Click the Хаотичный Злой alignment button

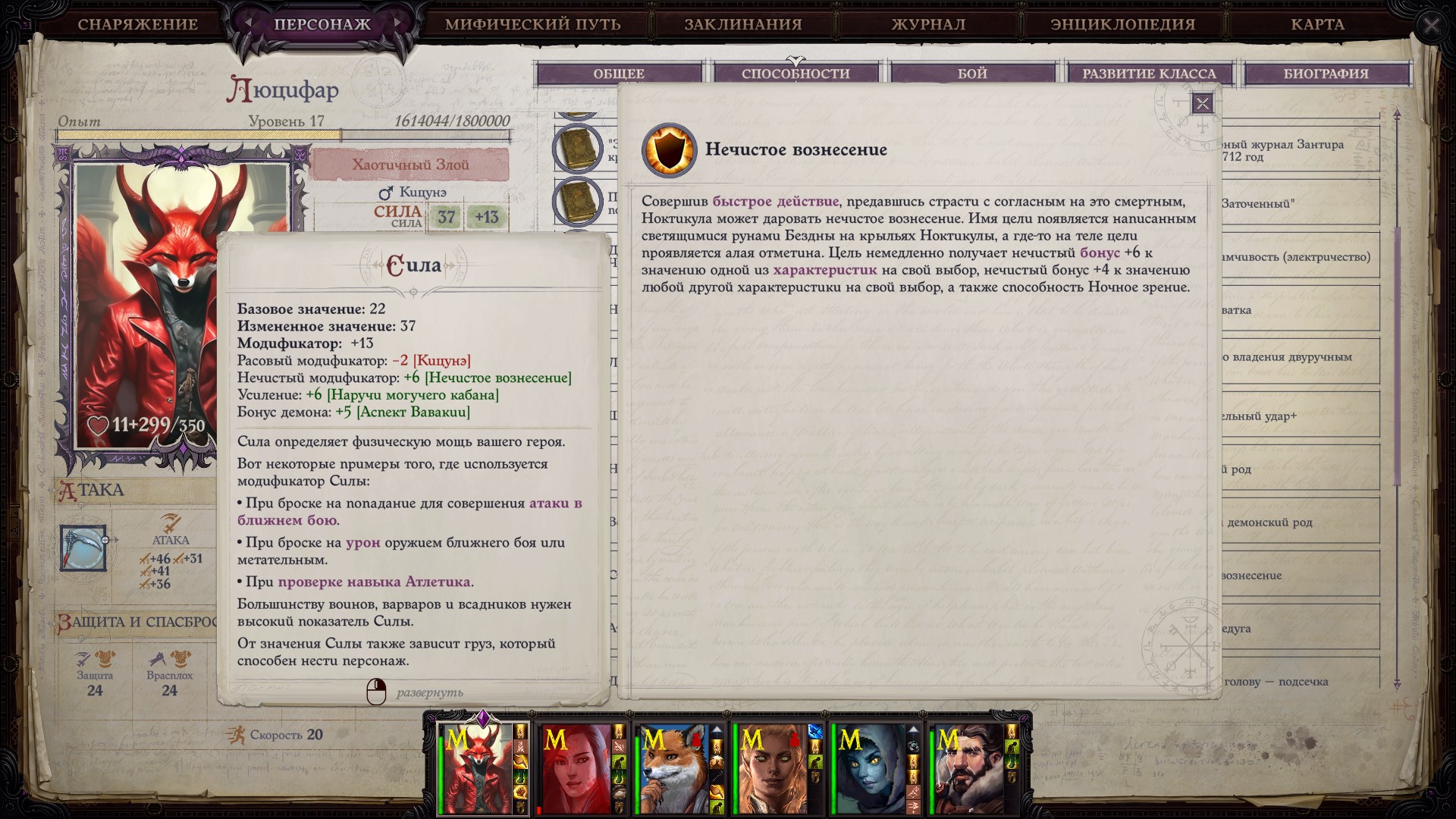click(410, 165)
